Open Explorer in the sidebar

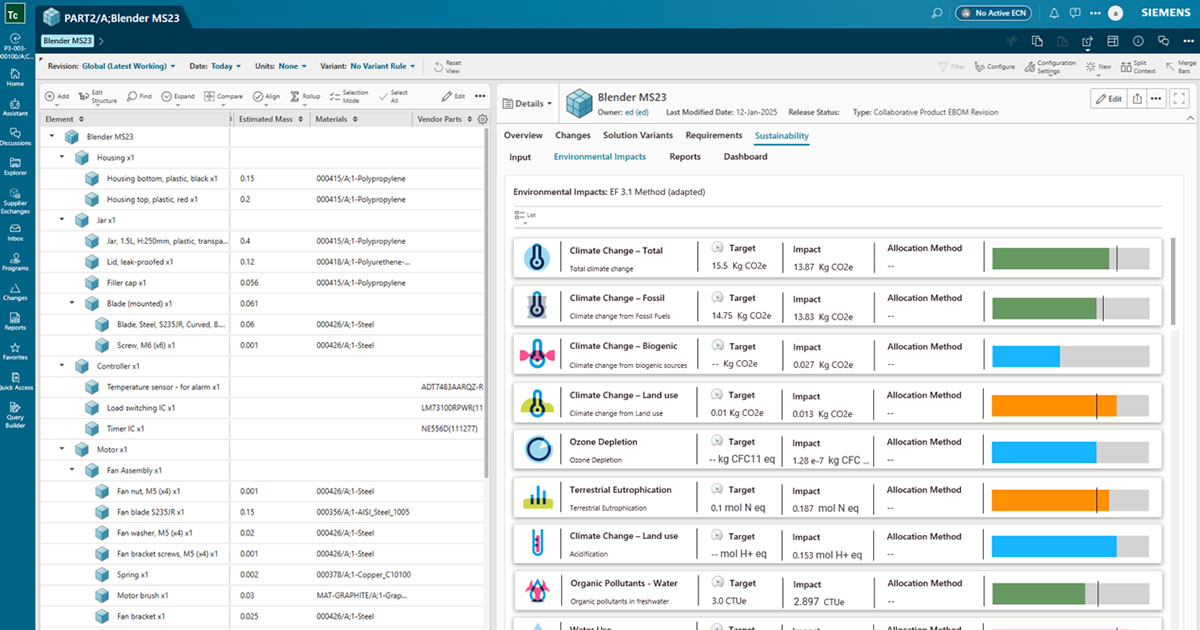coord(15,165)
